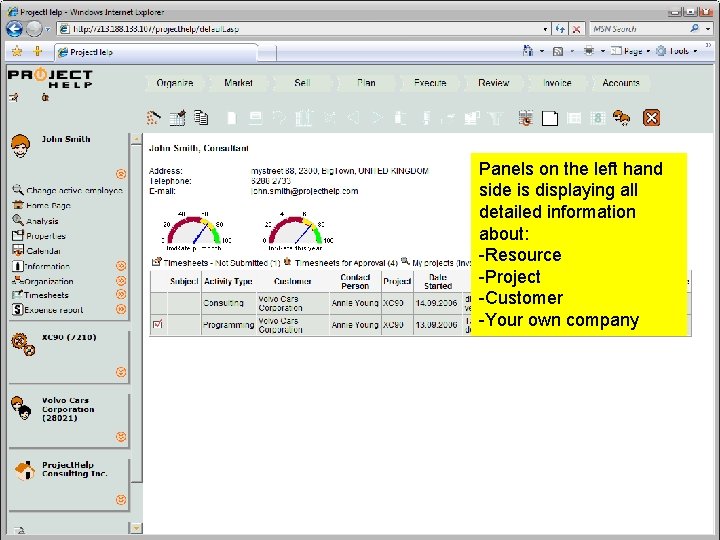Click John Smith's avatar icon
Image resolution: width=720 pixels, height=540 pixels.
(x=21, y=146)
